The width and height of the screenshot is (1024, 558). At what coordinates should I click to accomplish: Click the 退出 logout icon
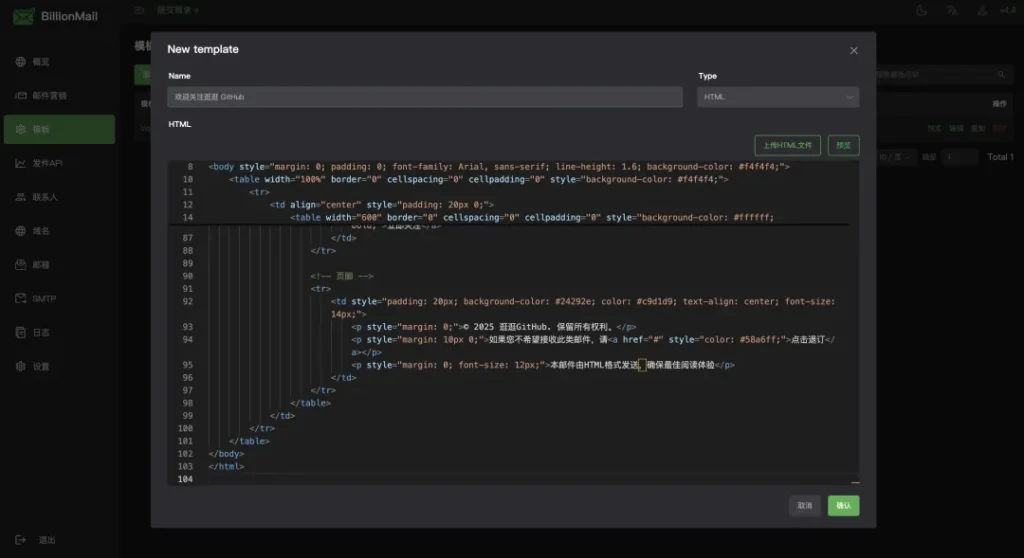point(21,540)
